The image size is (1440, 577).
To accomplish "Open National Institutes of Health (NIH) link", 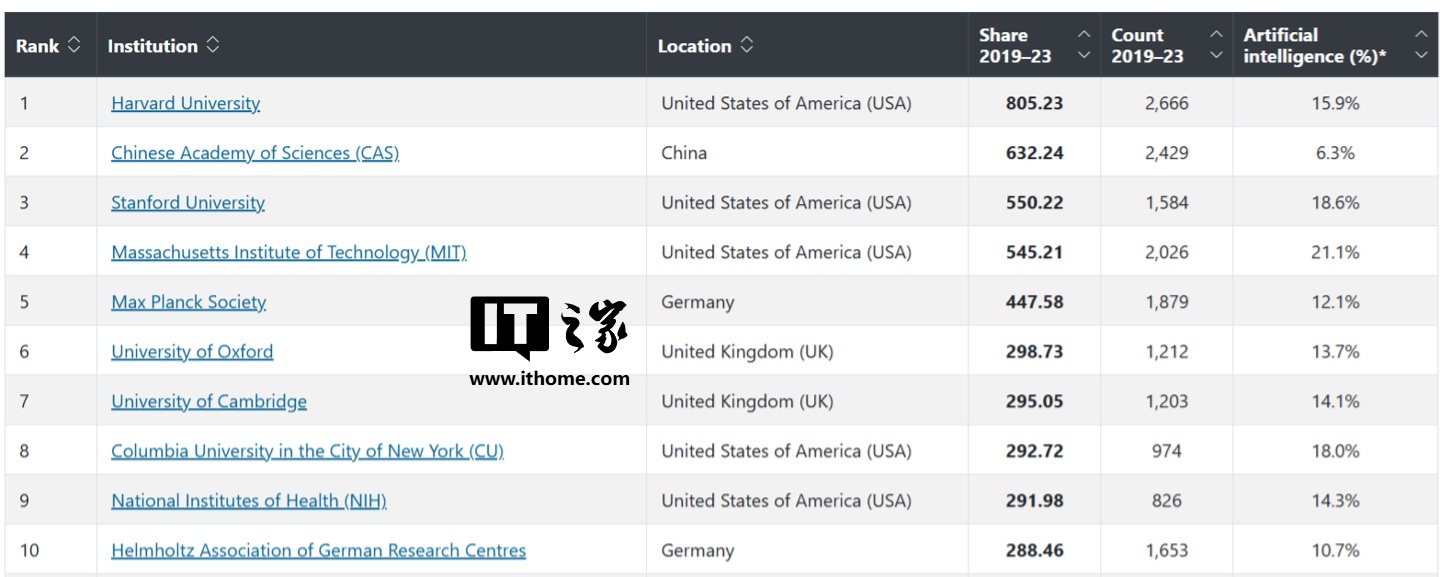I will [x=249, y=501].
